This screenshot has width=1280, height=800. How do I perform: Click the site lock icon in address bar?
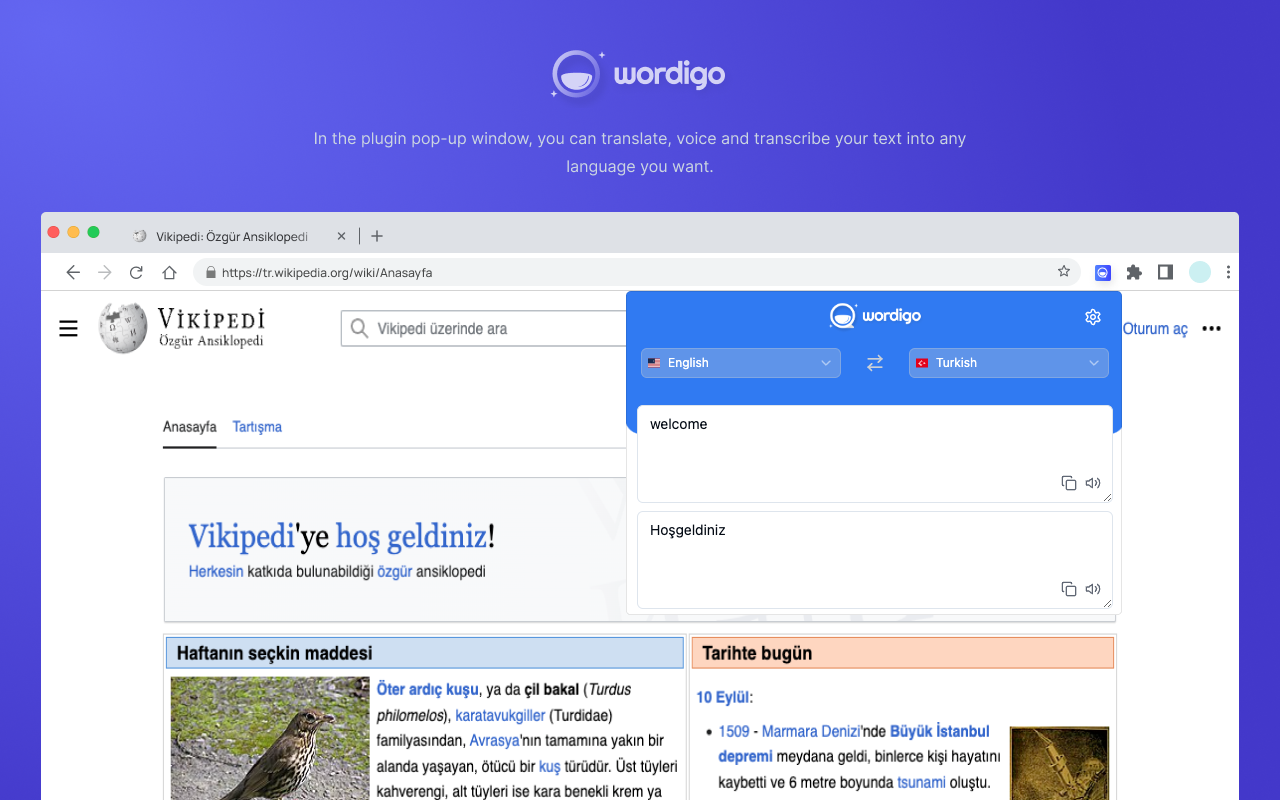coord(210,272)
